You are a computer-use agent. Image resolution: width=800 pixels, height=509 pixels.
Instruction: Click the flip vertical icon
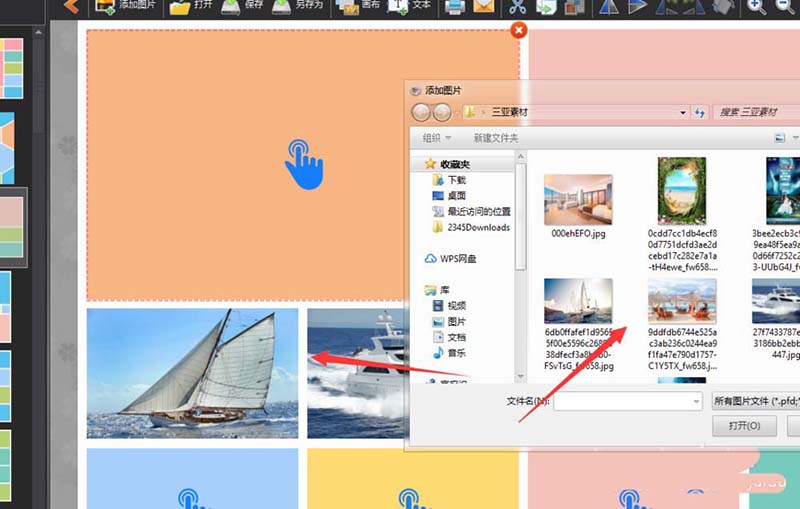pyautogui.click(x=637, y=6)
